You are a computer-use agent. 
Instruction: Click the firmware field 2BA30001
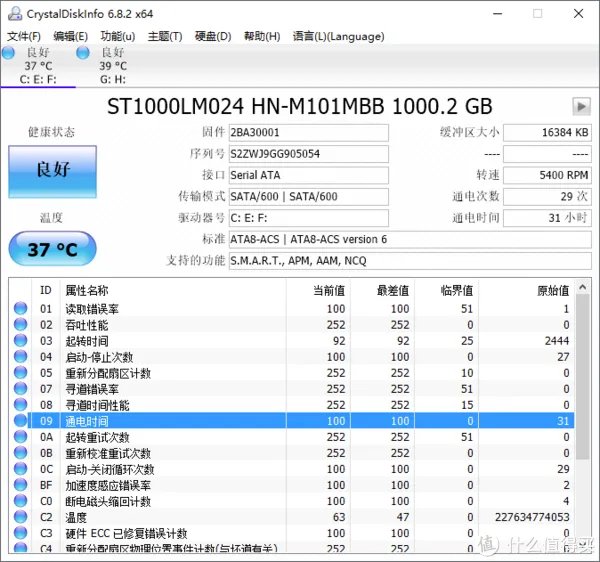[308, 133]
